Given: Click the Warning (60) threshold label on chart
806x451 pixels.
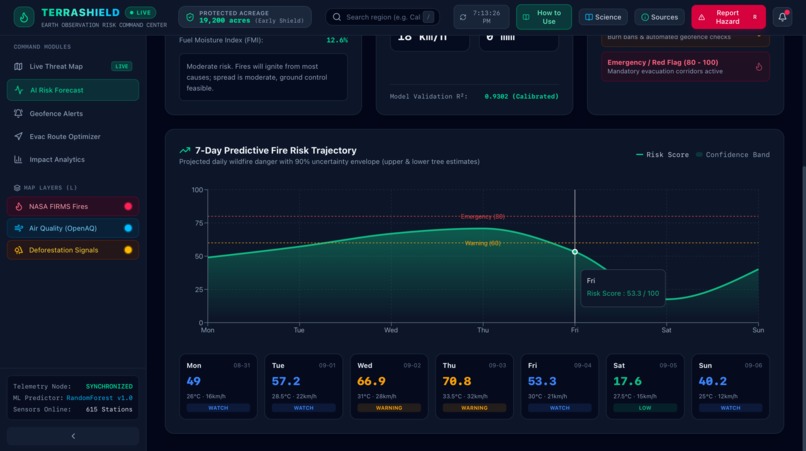Looking at the screenshot, I should click(483, 243).
